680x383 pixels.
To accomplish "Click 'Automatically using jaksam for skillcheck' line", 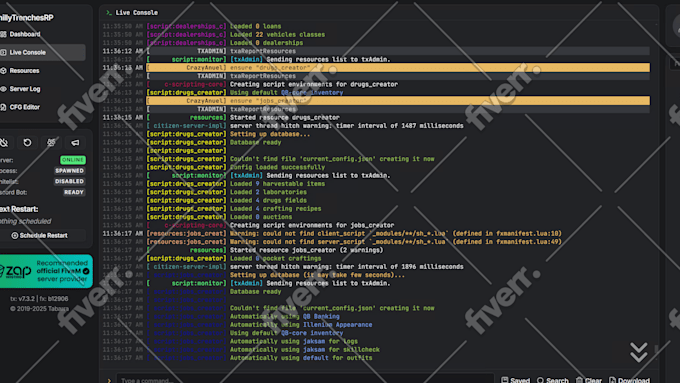I will point(304,350).
